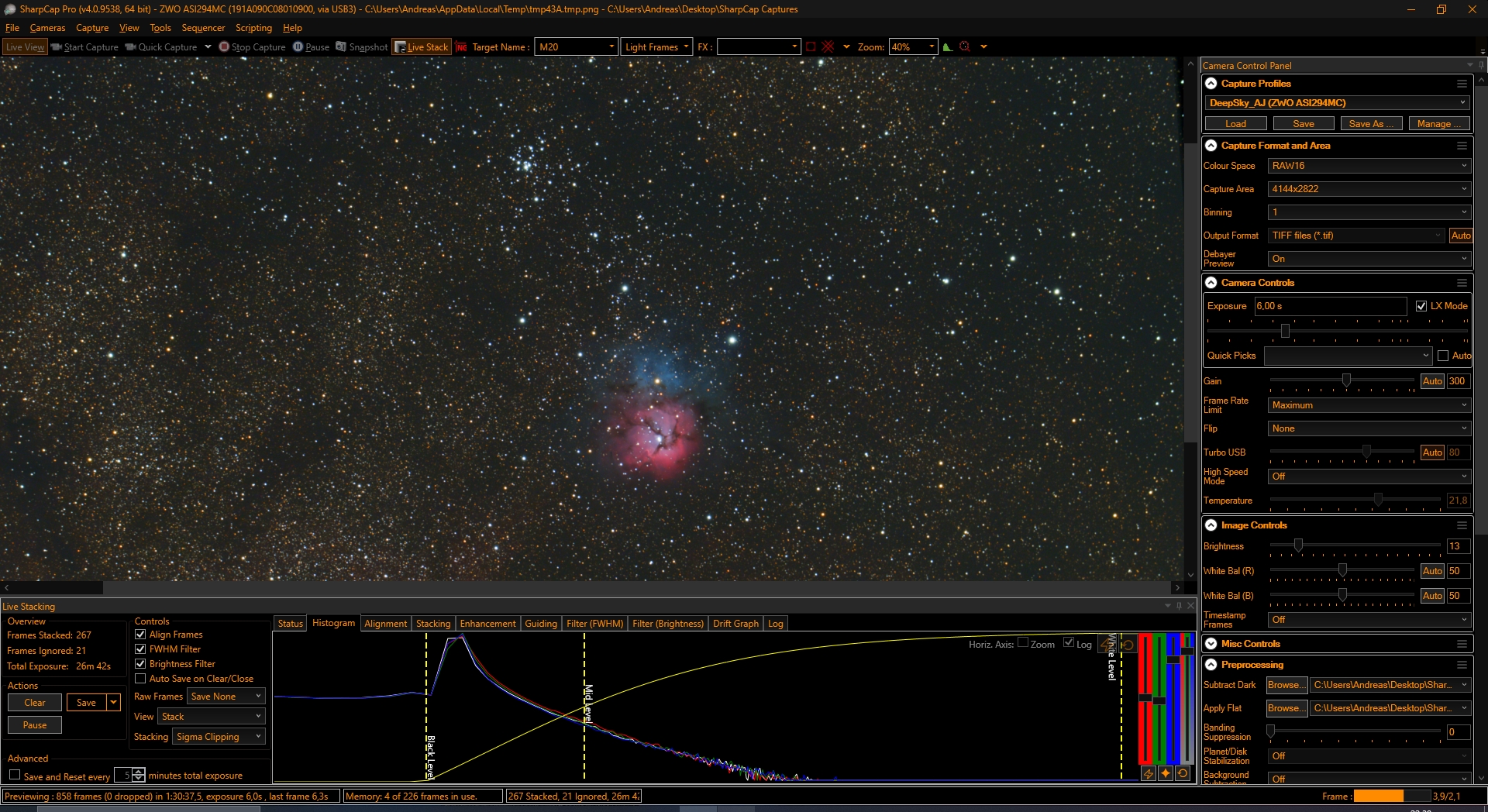The height and width of the screenshot is (812, 1488).
Task: Enable Save and Reset every checkbox
Action: point(15,775)
